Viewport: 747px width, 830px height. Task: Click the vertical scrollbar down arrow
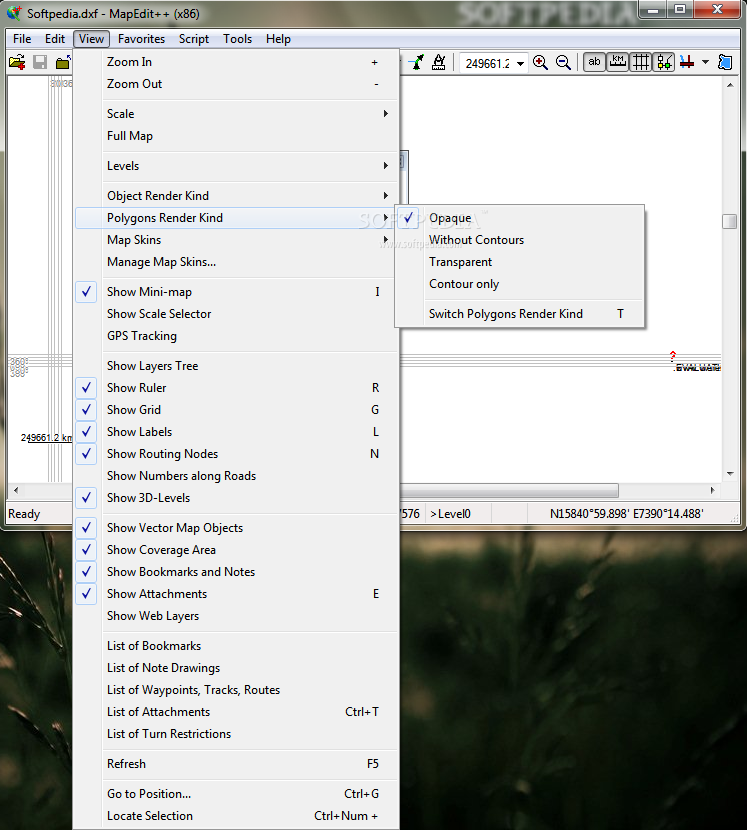tap(730, 474)
